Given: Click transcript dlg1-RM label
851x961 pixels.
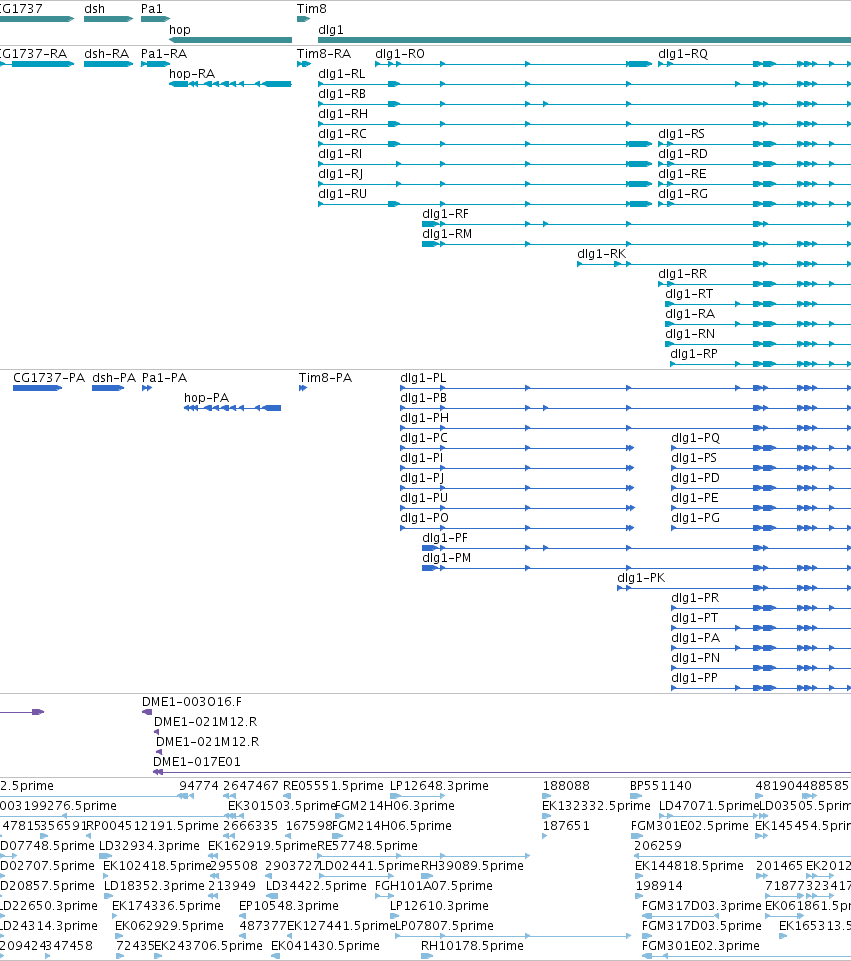Looking at the screenshot, I should [x=447, y=234].
